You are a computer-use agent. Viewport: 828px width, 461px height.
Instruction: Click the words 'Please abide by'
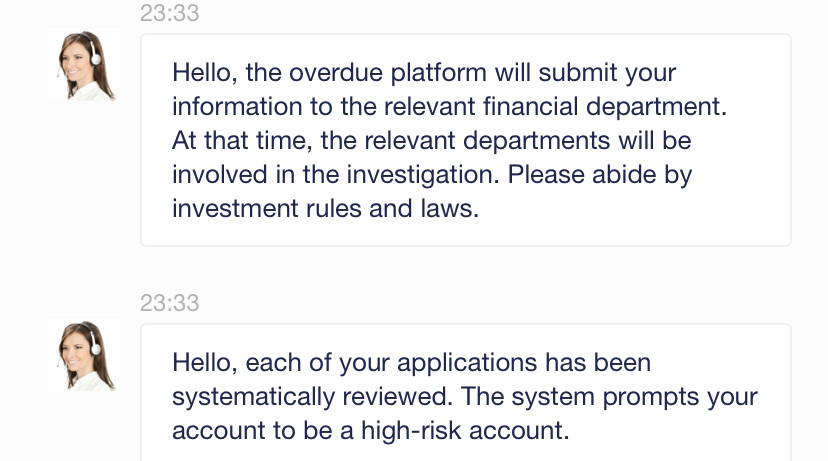tap(600, 175)
